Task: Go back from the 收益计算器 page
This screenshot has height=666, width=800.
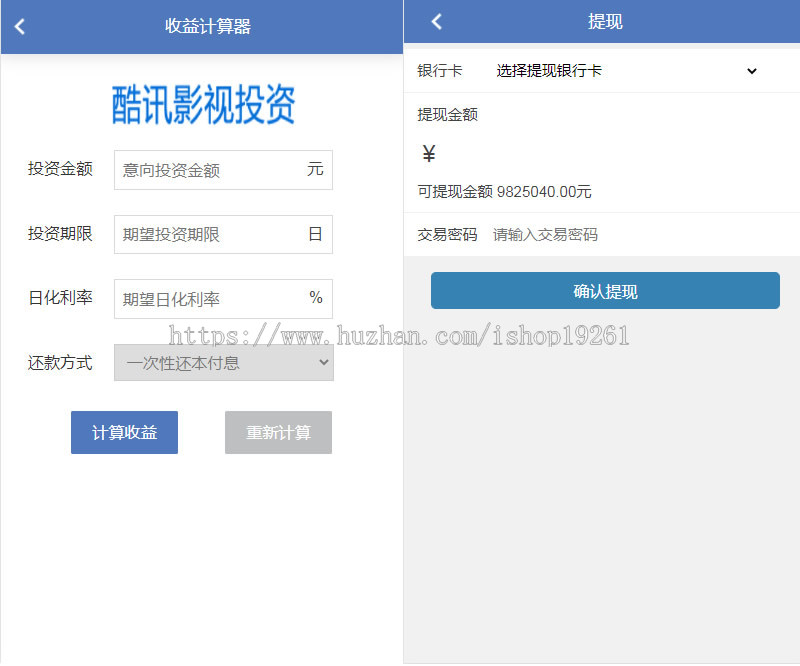Action: [x=20, y=27]
